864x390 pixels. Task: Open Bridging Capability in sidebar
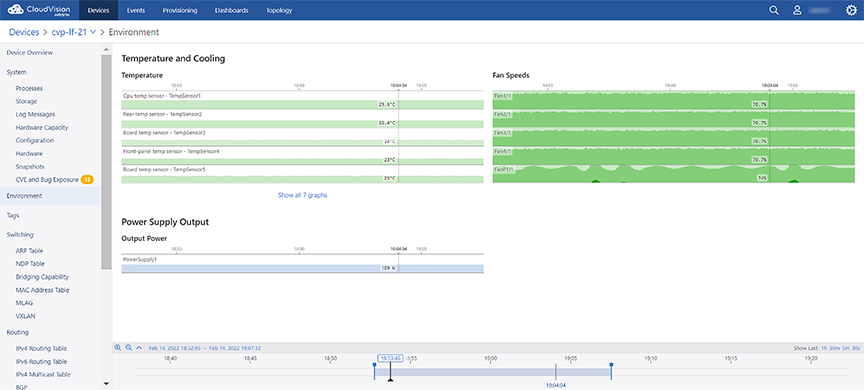[42, 277]
